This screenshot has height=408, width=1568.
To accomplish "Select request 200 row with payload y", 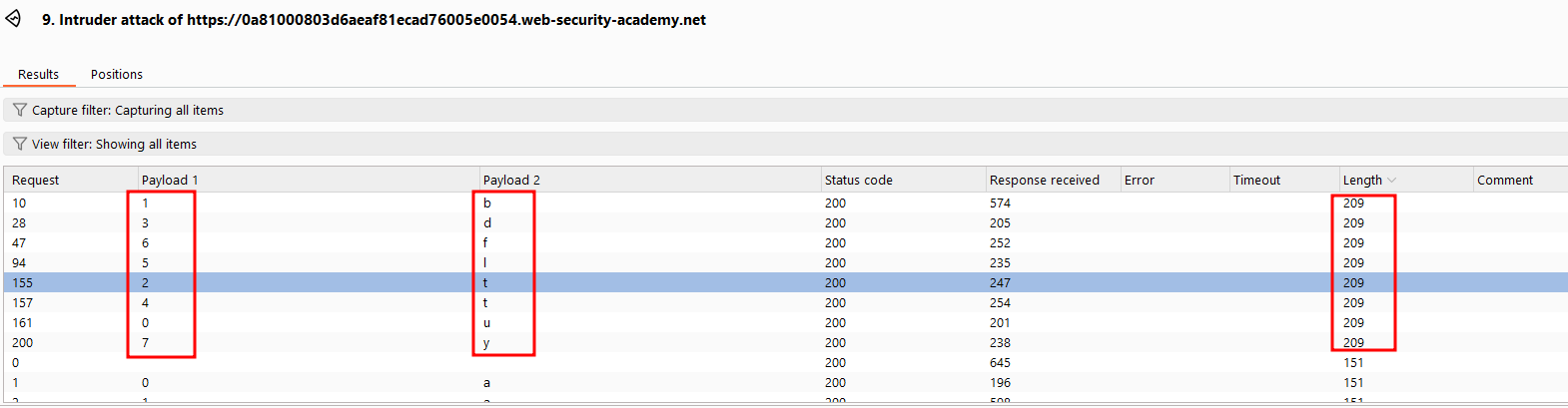I will pos(785,342).
